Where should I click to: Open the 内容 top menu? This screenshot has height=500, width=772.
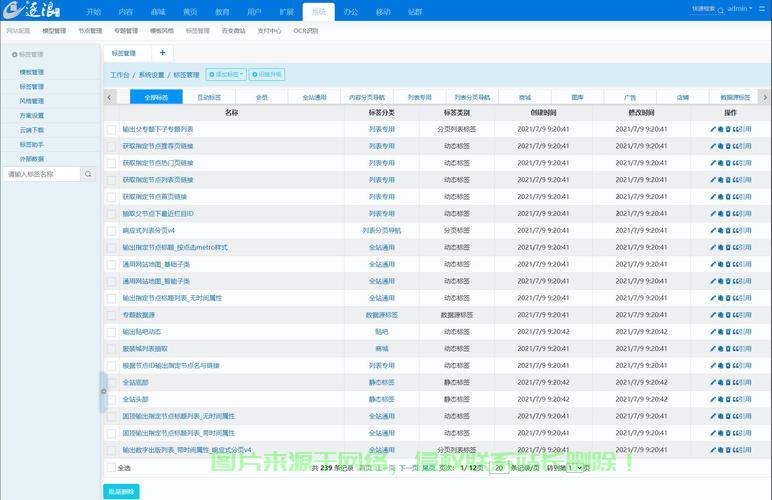point(126,11)
